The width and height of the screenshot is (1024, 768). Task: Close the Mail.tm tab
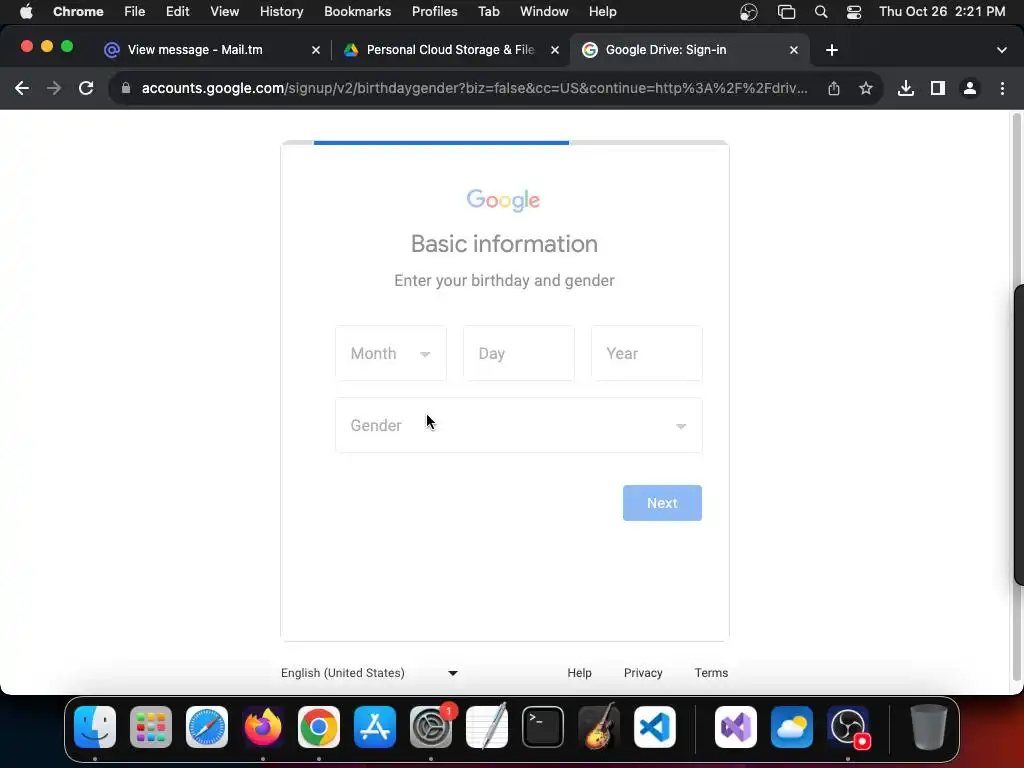point(316,50)
